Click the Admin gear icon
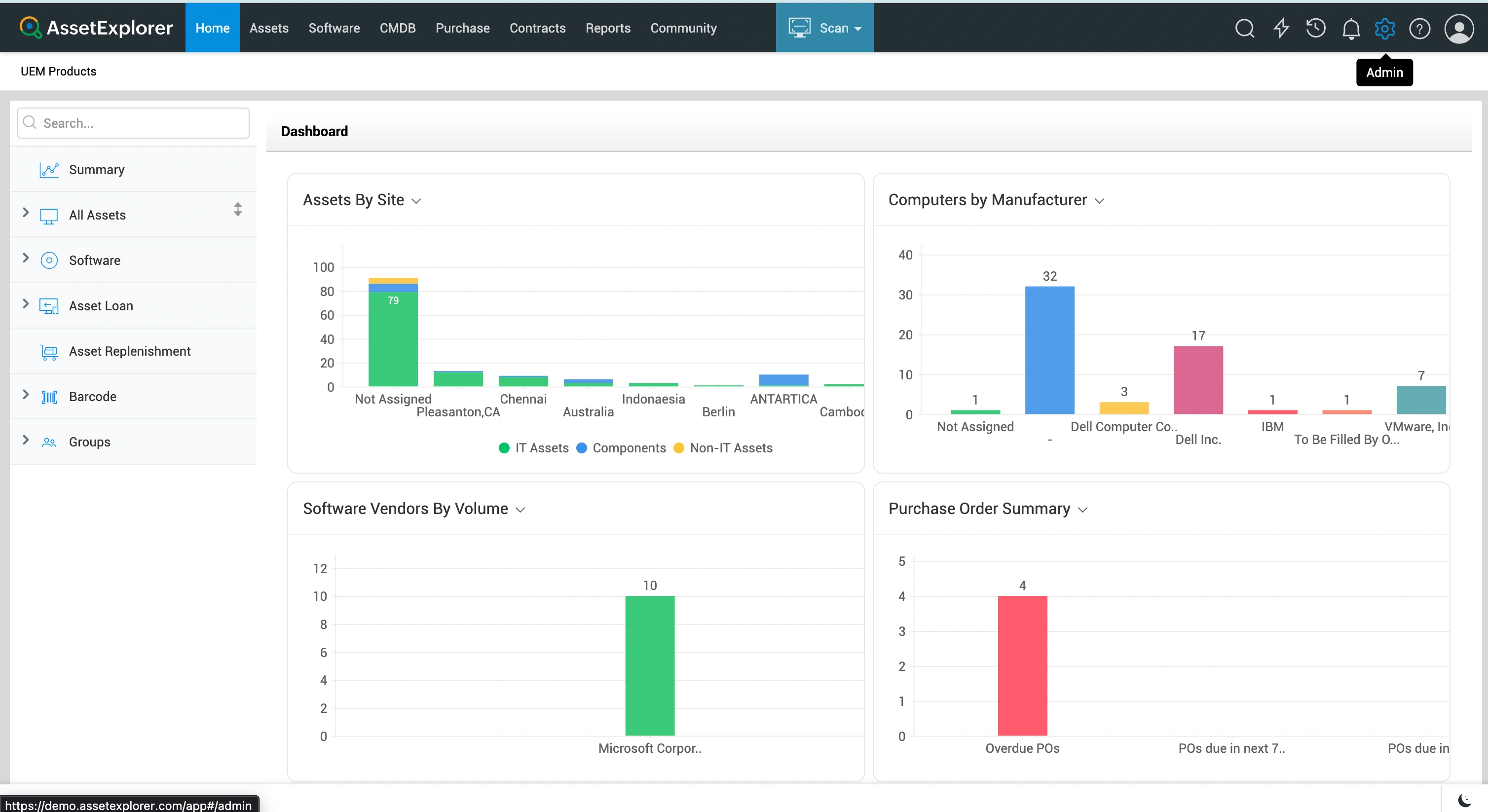This screenshot has width=1488, height=812. coord(1384,28)
